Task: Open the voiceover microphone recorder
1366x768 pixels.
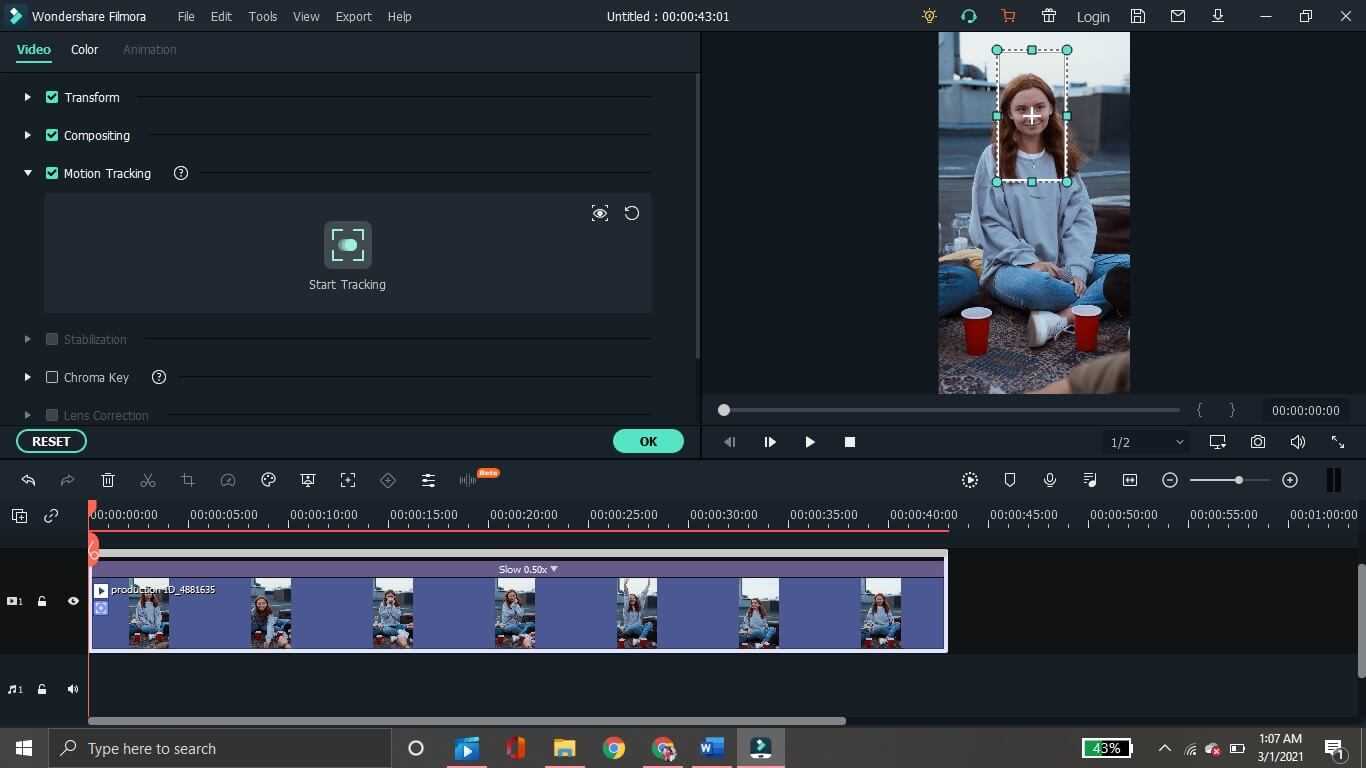Action: [x=1050, y=481]
